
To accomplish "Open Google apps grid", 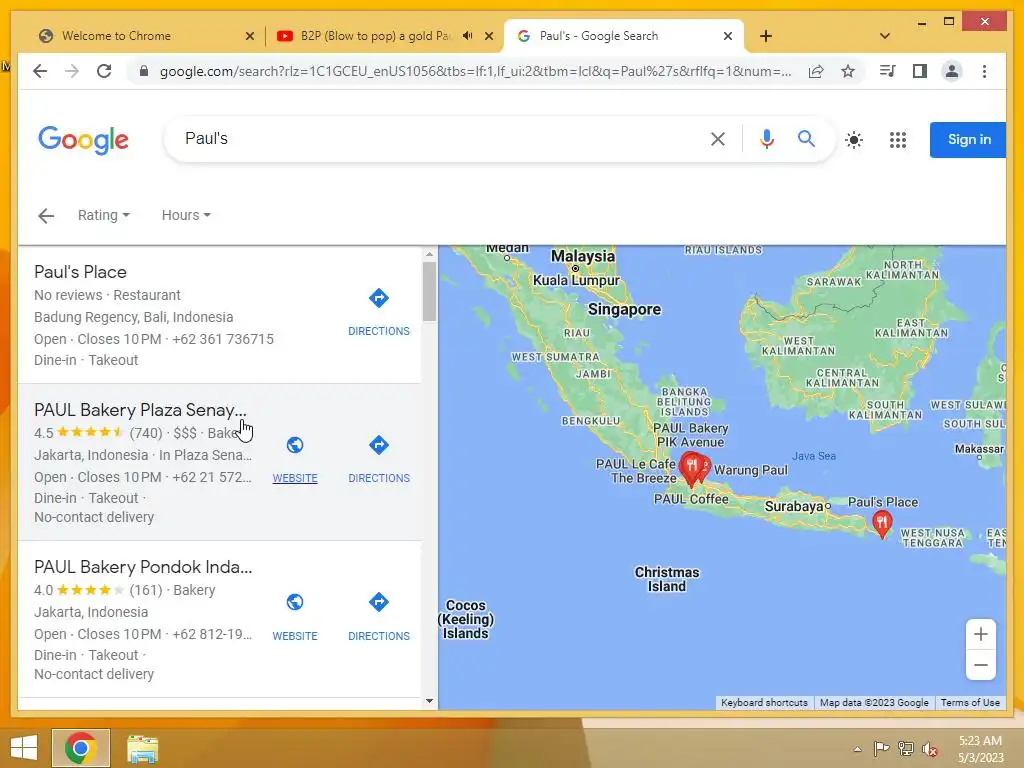I will tap(898, 140).
